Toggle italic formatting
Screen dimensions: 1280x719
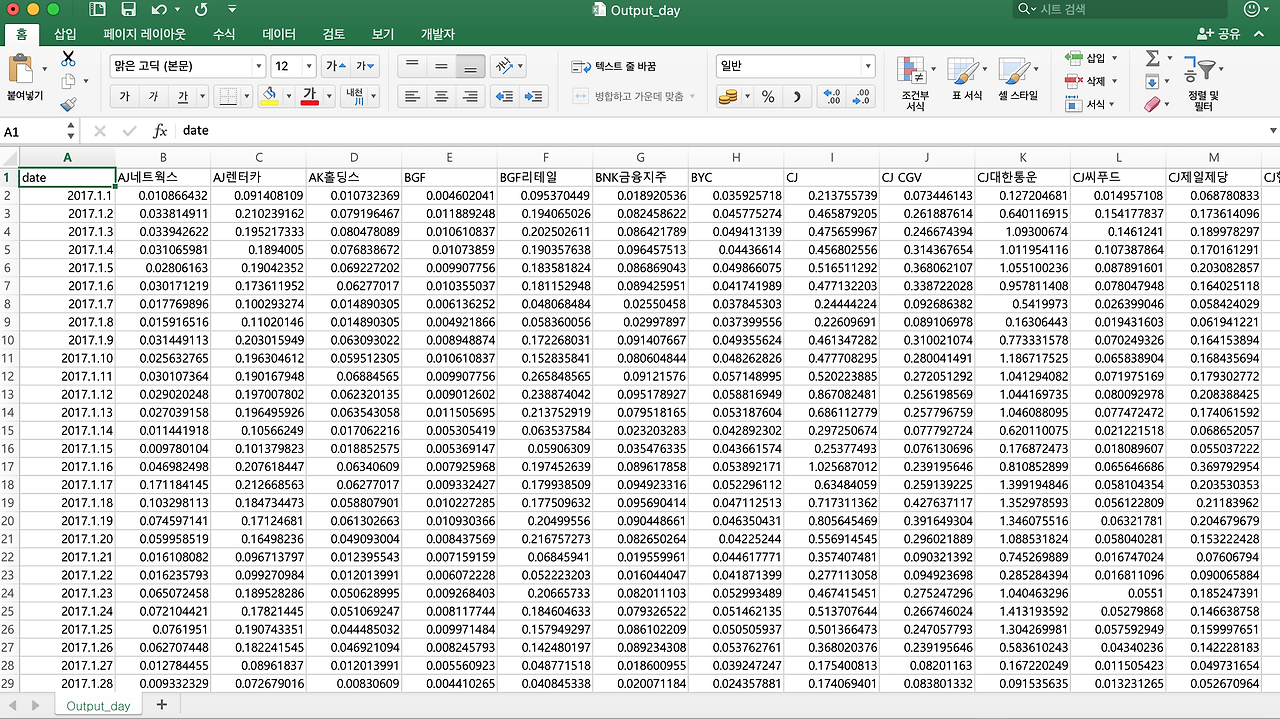coord(153,96)
